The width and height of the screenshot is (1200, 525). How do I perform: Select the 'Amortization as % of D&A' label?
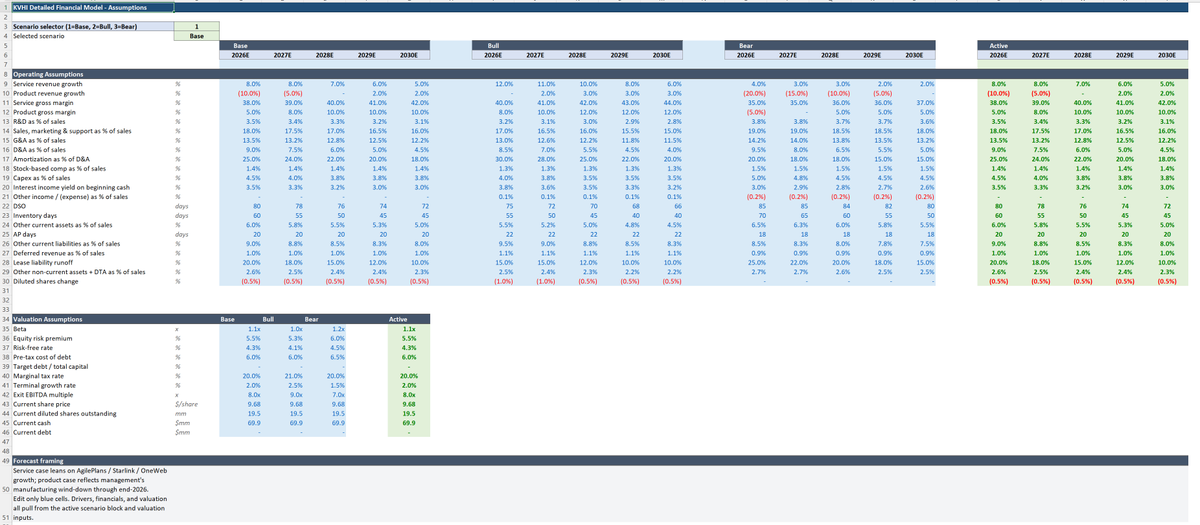click(x=49, y=158)
